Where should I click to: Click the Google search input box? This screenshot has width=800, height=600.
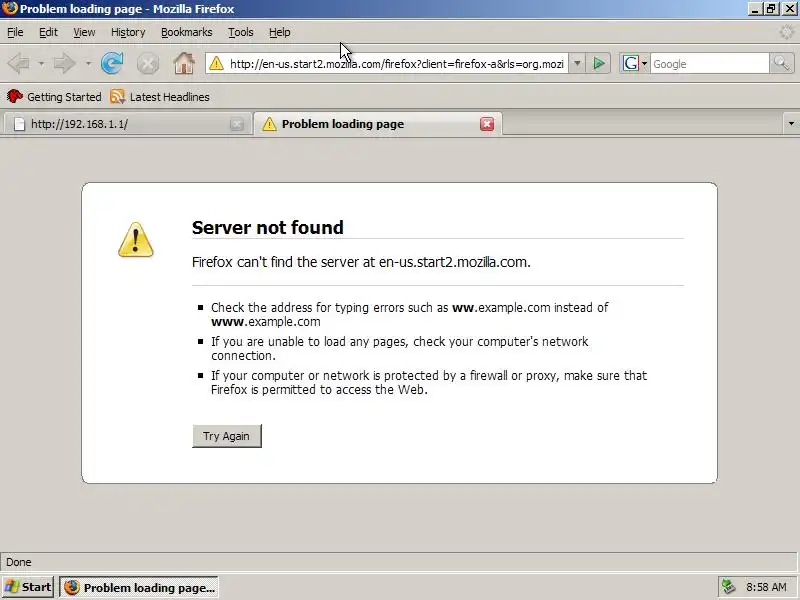pos(709,64)
